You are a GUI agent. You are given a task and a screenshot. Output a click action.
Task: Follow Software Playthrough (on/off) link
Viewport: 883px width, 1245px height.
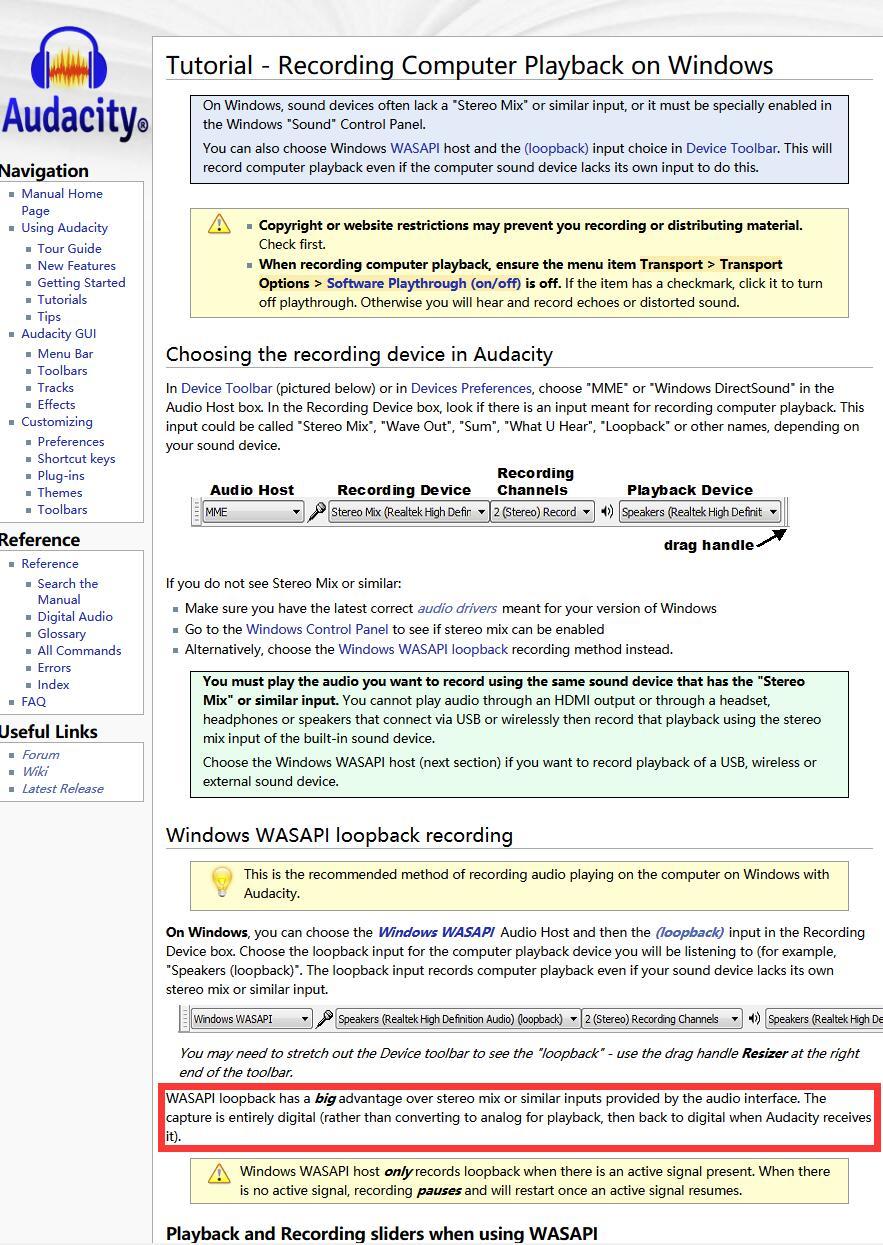[424, 283]
